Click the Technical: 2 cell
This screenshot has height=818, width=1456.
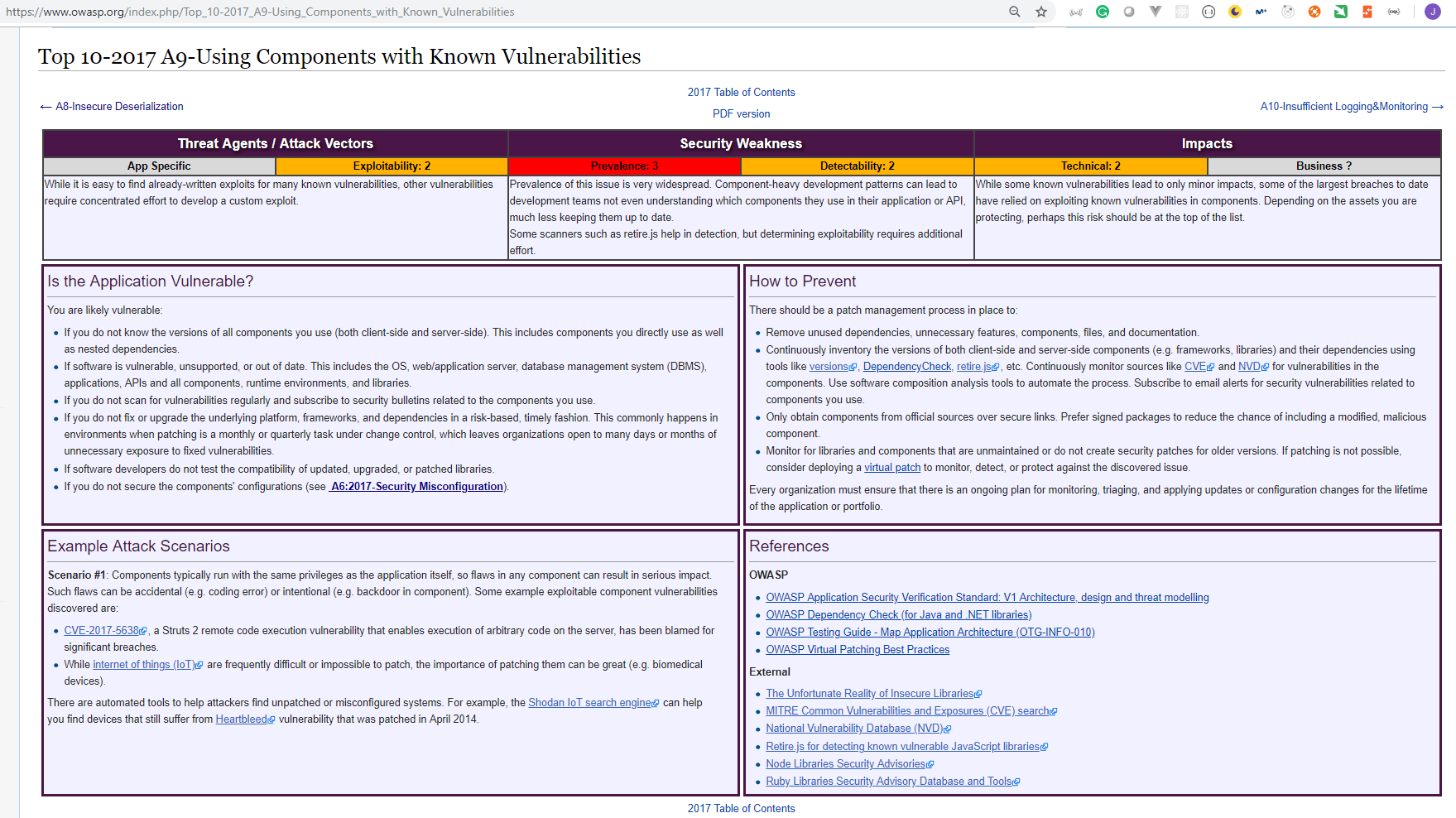(1091, 166)
